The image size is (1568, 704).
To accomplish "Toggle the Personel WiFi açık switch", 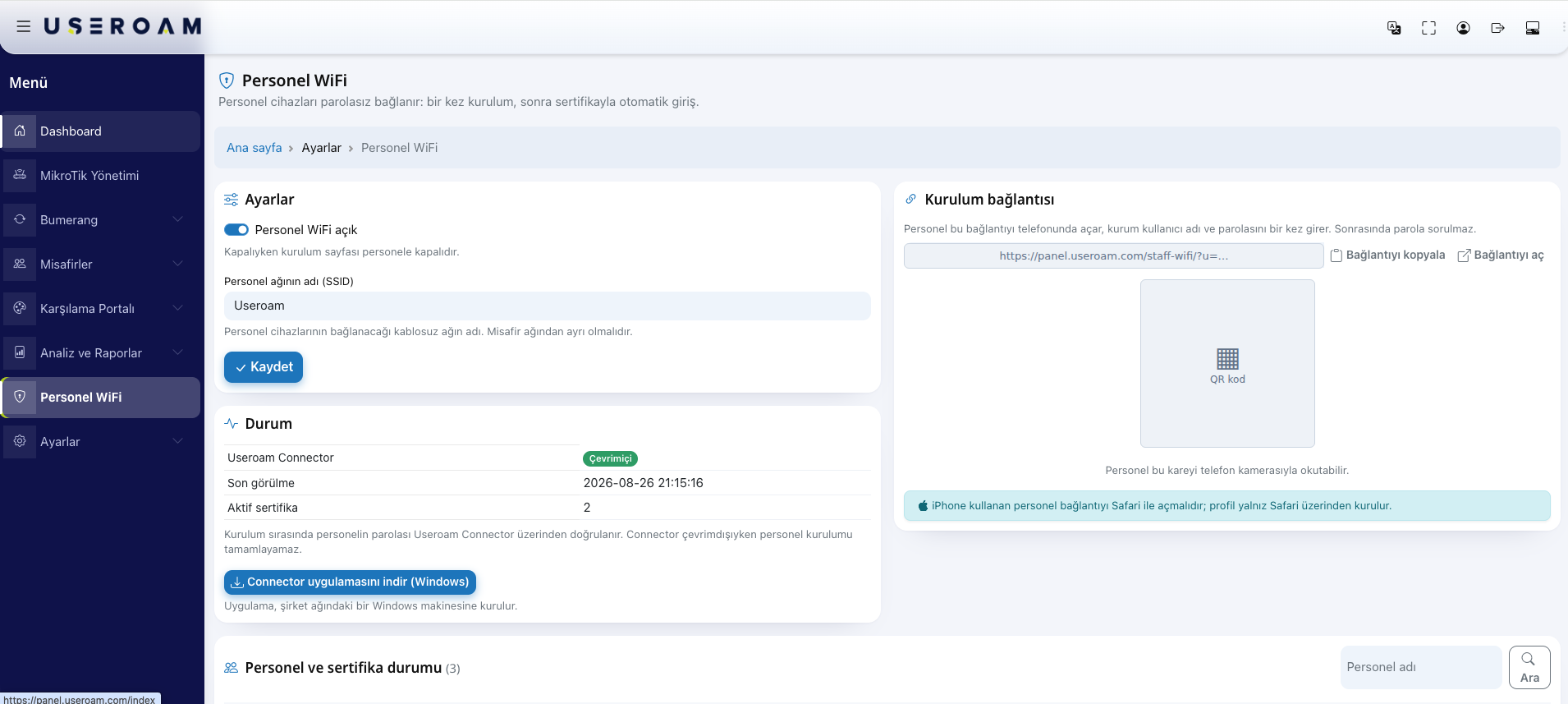I will pos(236,230).
